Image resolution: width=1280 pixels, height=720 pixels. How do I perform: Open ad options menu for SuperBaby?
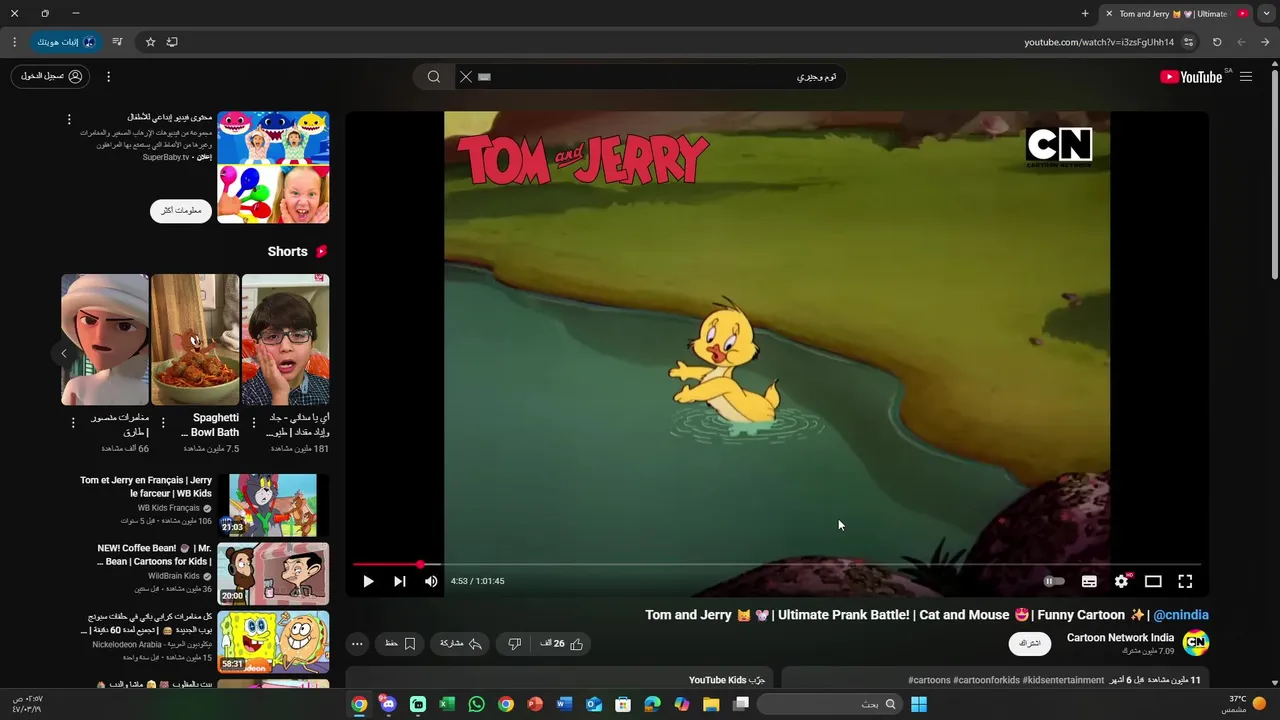coord(69,119)
